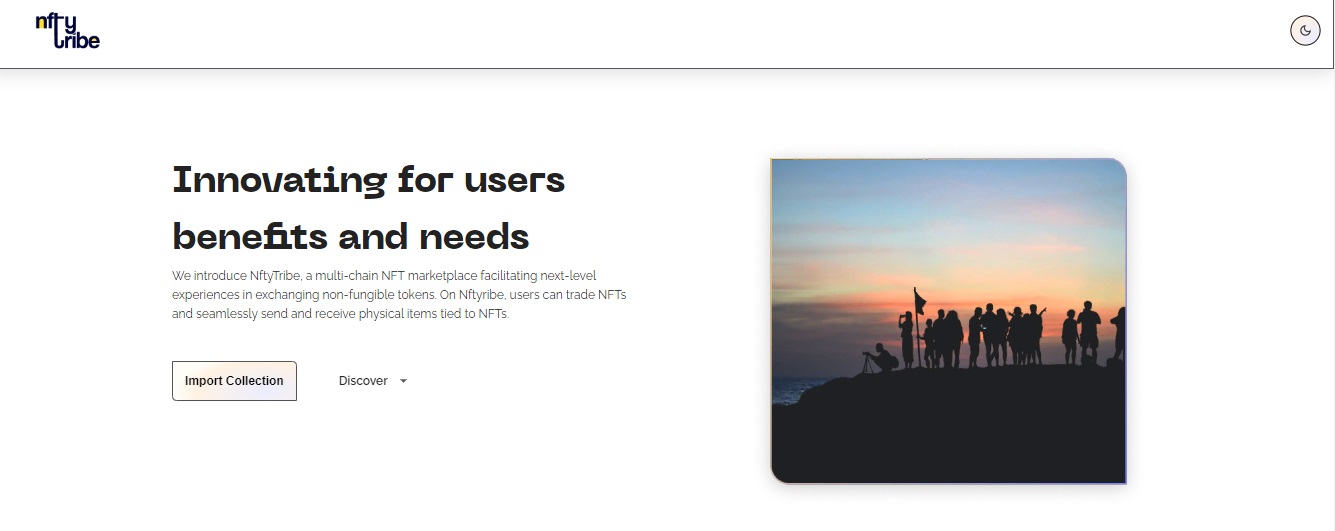This screenshot has width=1335, height=531.
Task: Toggle dark mode moon icon
Action: [1305, 31]
